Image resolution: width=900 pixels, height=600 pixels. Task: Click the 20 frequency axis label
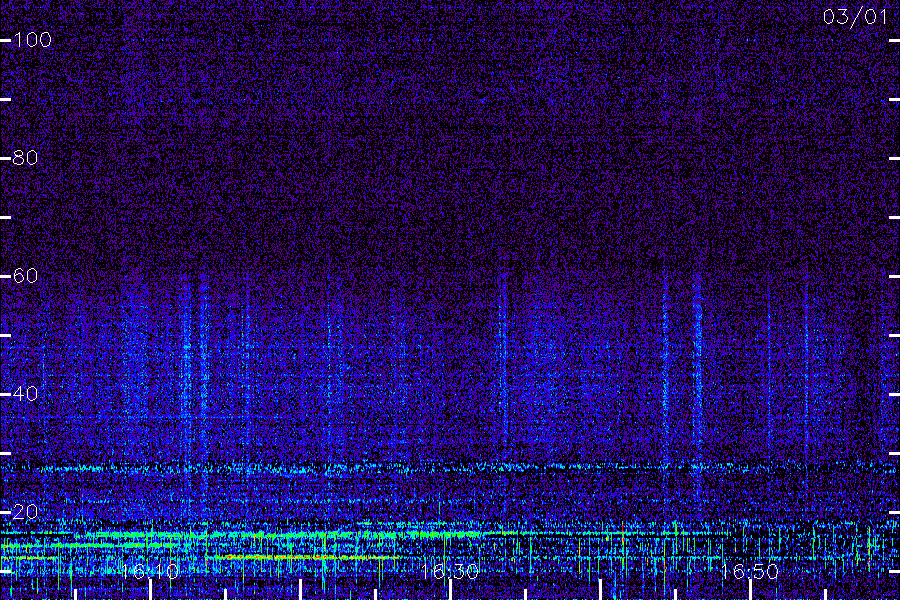tap(25, 512)
